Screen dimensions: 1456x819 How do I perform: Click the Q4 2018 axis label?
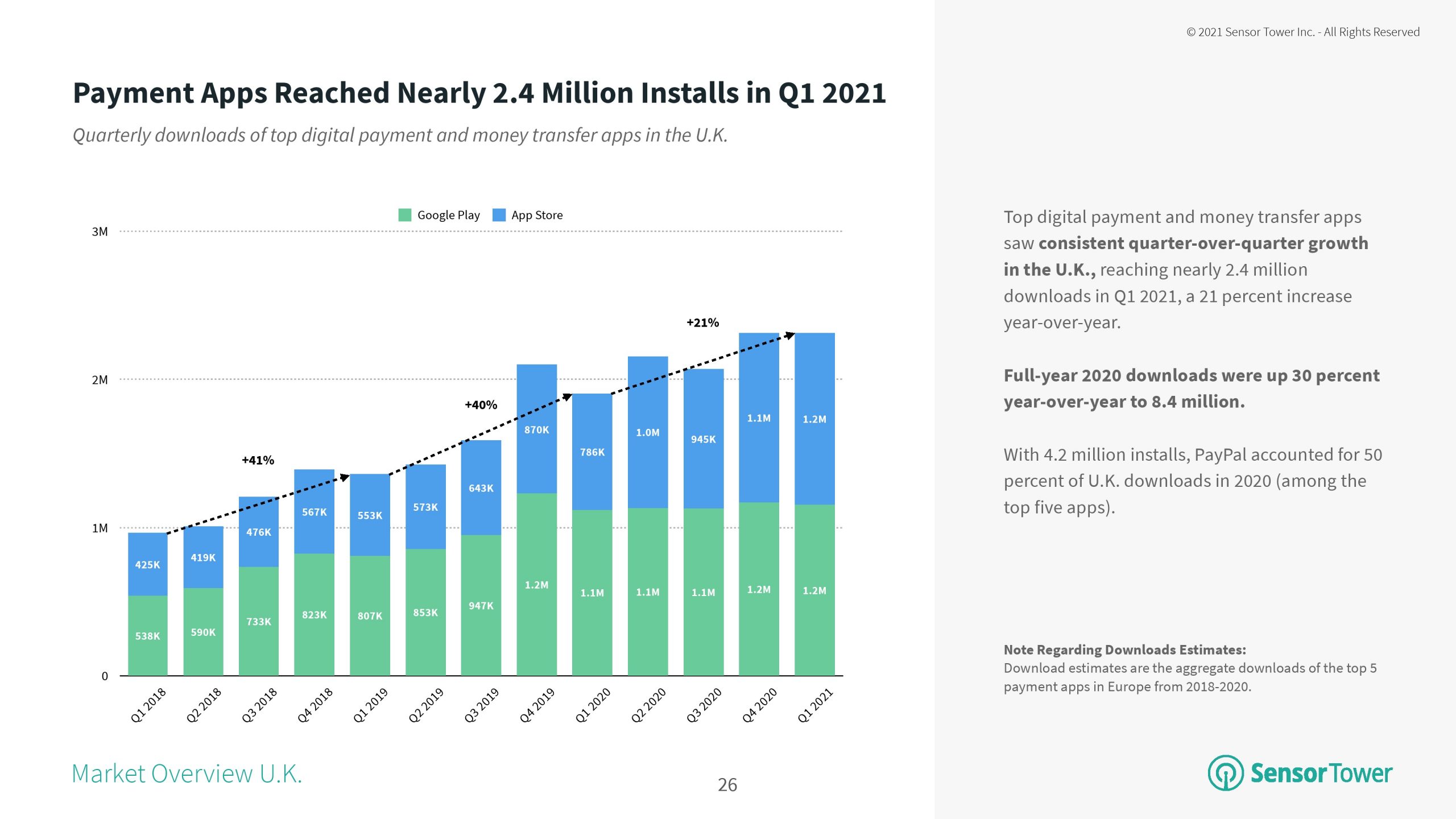(315, 705)
